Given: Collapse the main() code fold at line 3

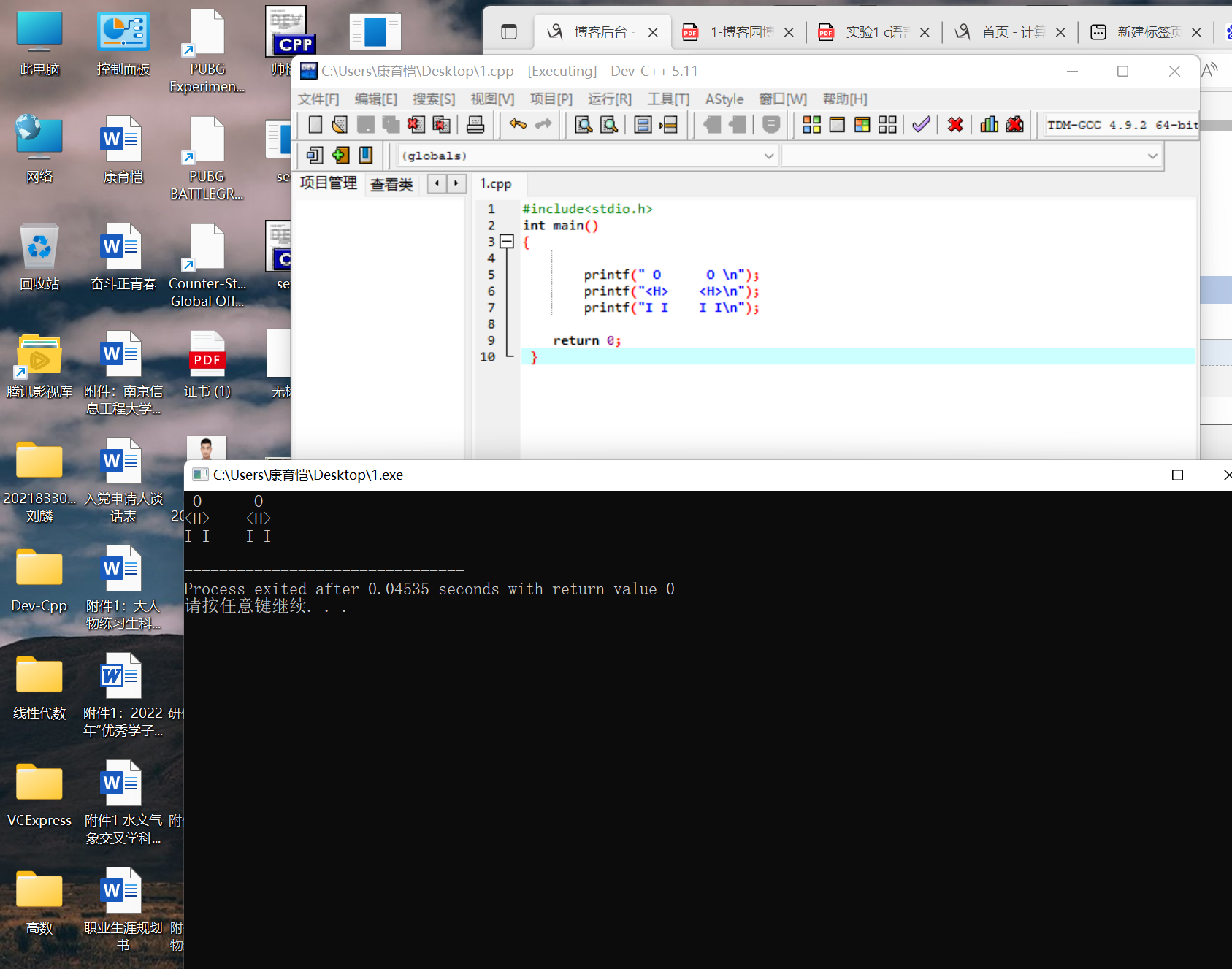Looking at the screenshot, I should [507, 242].
